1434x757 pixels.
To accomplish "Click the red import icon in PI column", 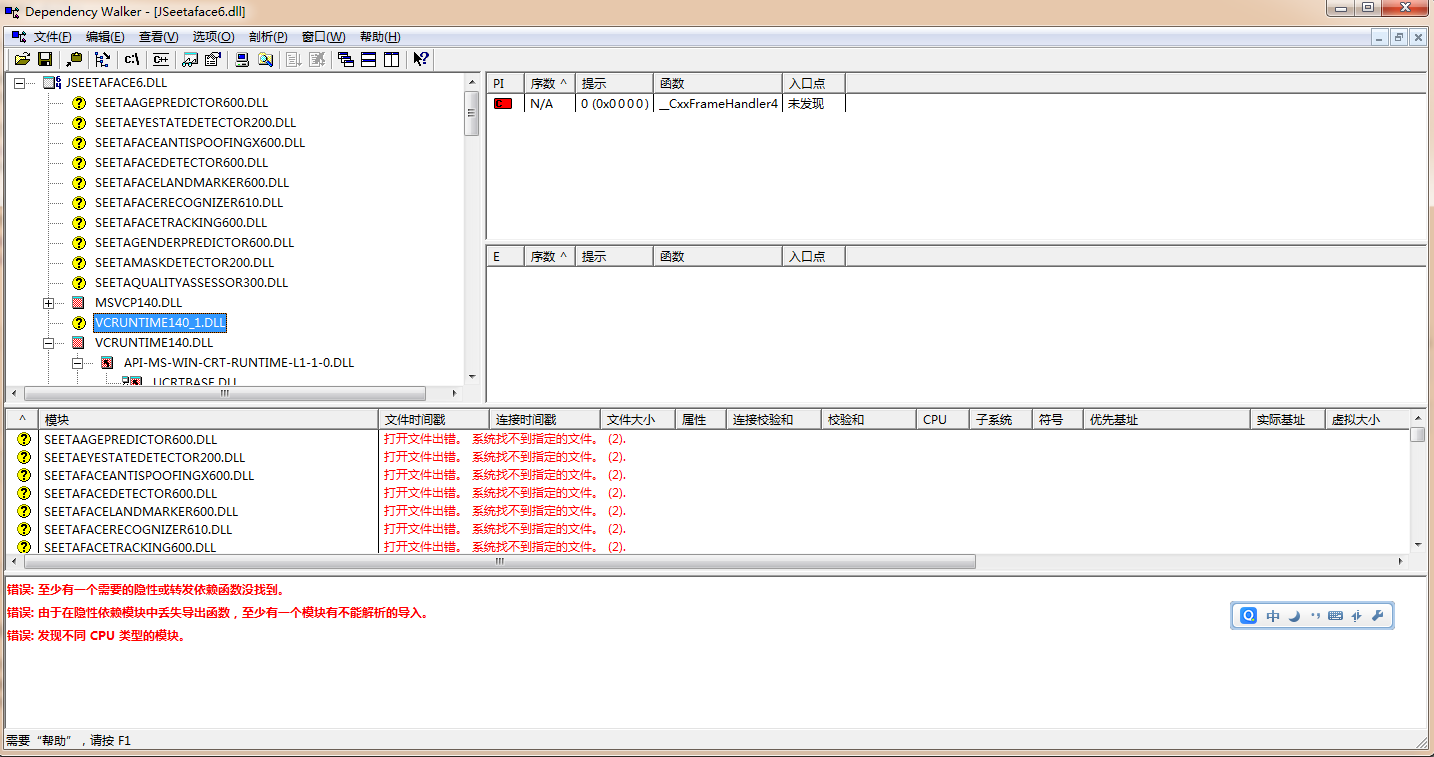I will coord(503,103).
